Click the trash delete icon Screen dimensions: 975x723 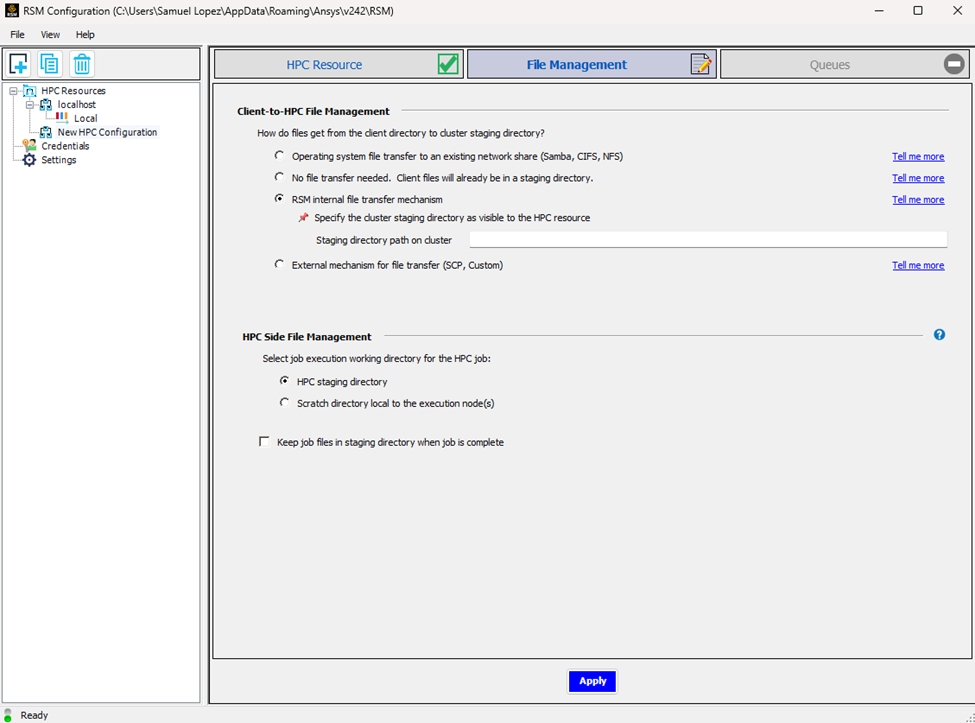pos(81,64)
